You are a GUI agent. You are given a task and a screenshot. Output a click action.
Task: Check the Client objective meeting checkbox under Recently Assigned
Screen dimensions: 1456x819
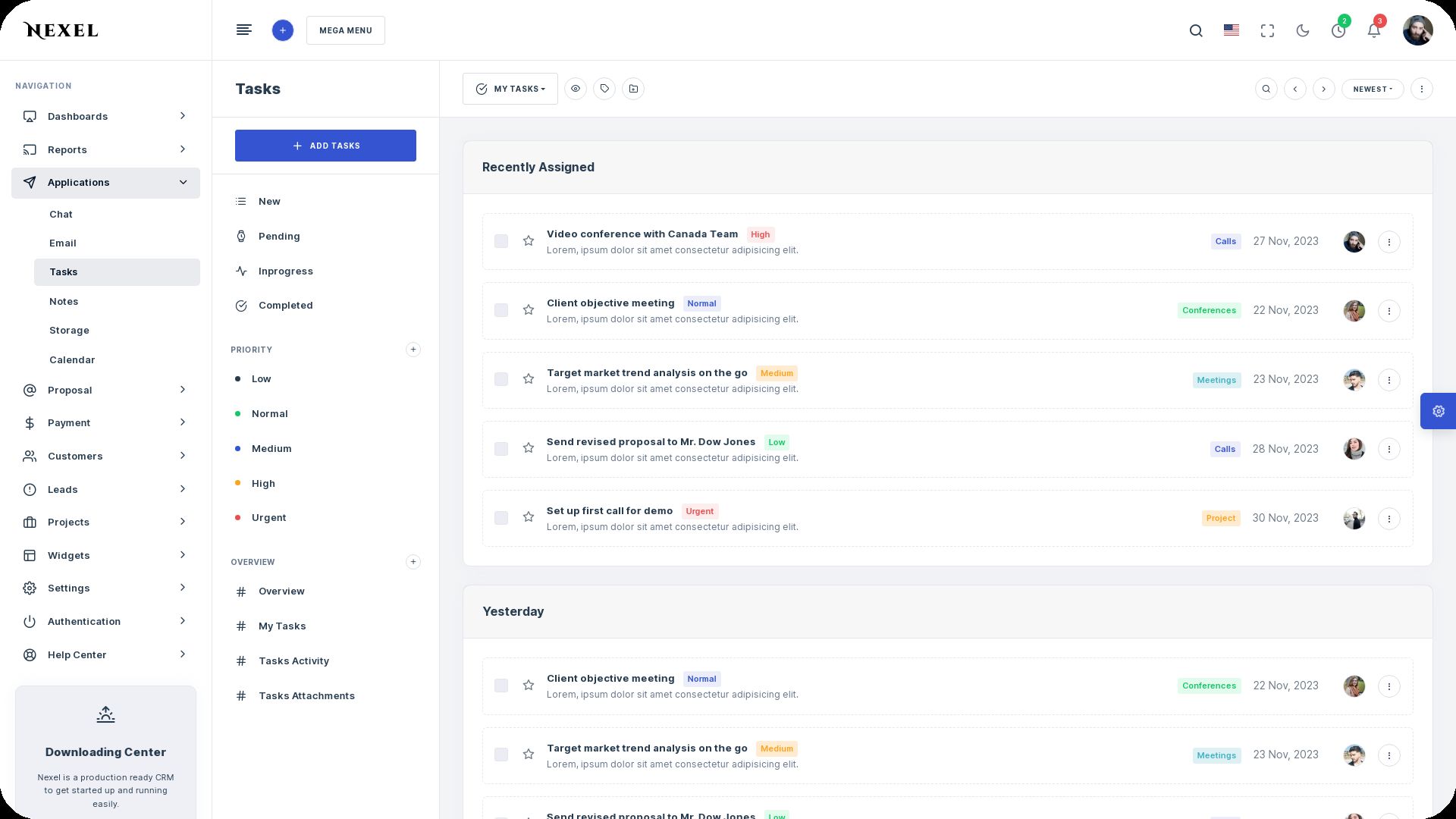coord(501,310)
